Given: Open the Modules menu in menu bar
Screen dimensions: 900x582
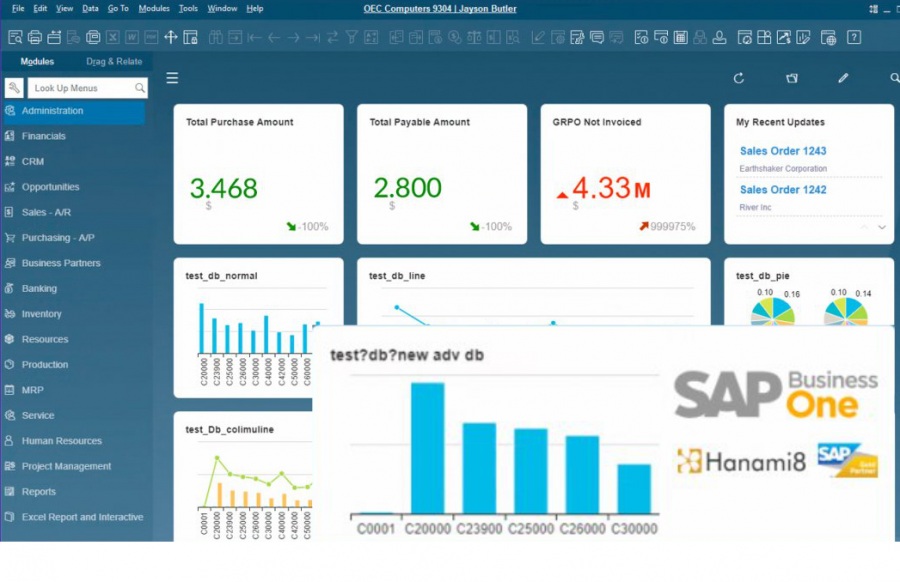Looking at the screenshot, I should 154,9.
